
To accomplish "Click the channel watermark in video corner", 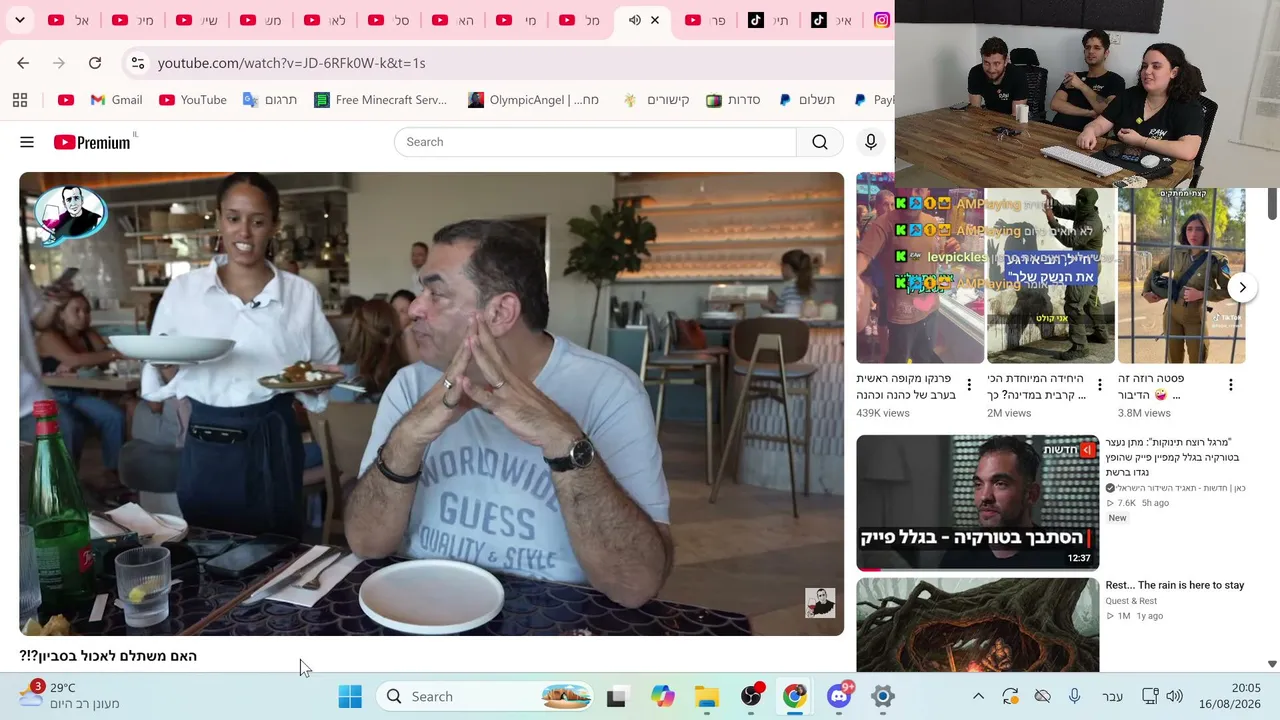I will click(820, 603).
